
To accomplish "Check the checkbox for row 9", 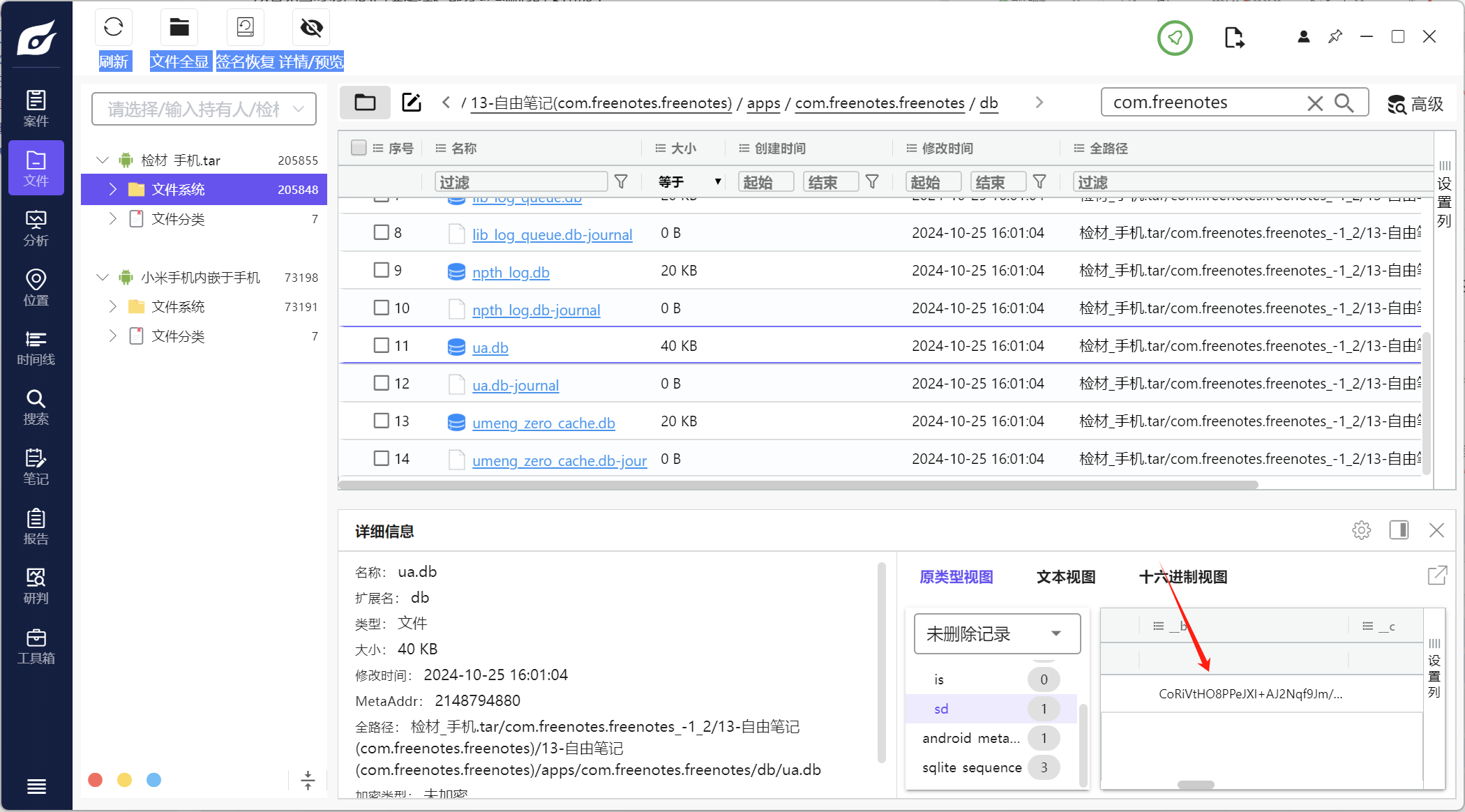I will [381, 270].
